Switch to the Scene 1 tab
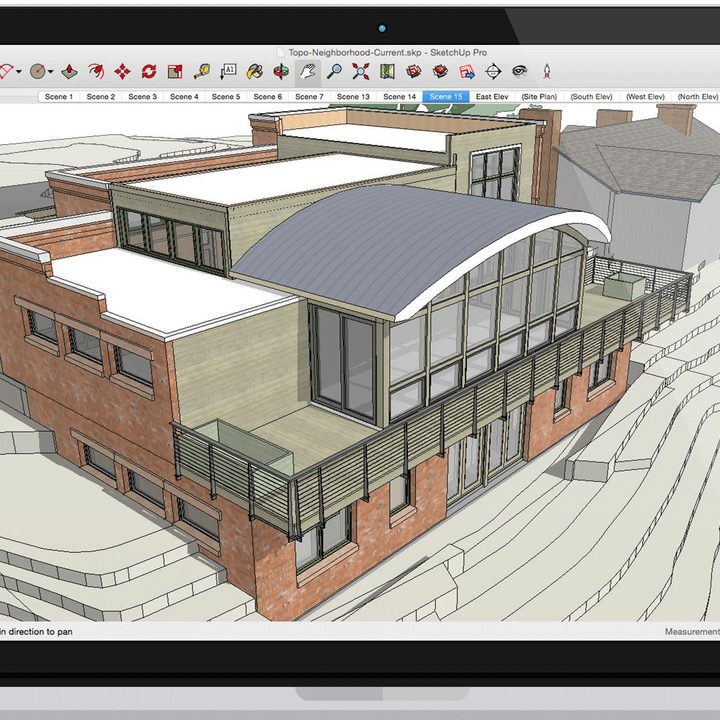Screen dimensions: 720x720 pyautogui.click(x=59, y=96)
